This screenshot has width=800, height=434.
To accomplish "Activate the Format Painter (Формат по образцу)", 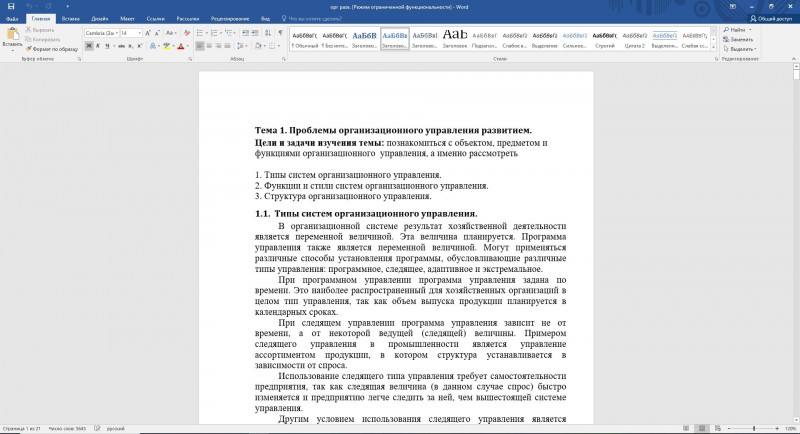I will [x=52, y=49].
